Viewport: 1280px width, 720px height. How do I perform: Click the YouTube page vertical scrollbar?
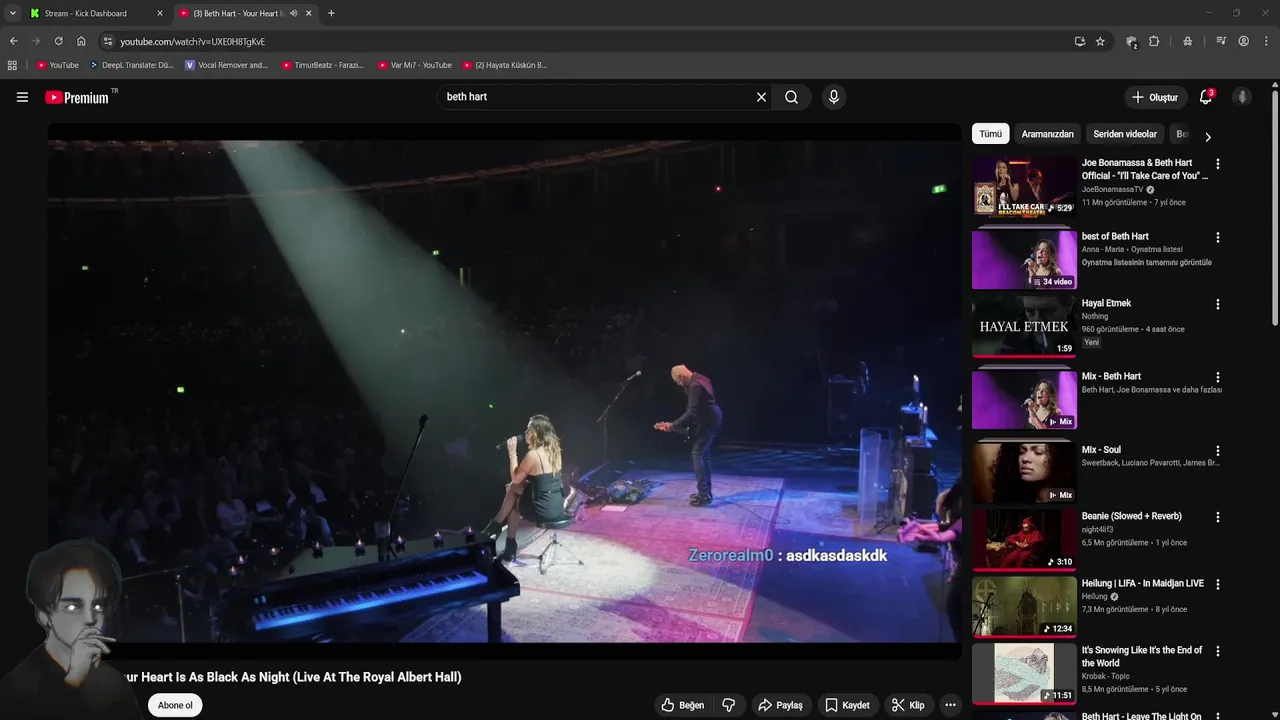coord(1275,206)
